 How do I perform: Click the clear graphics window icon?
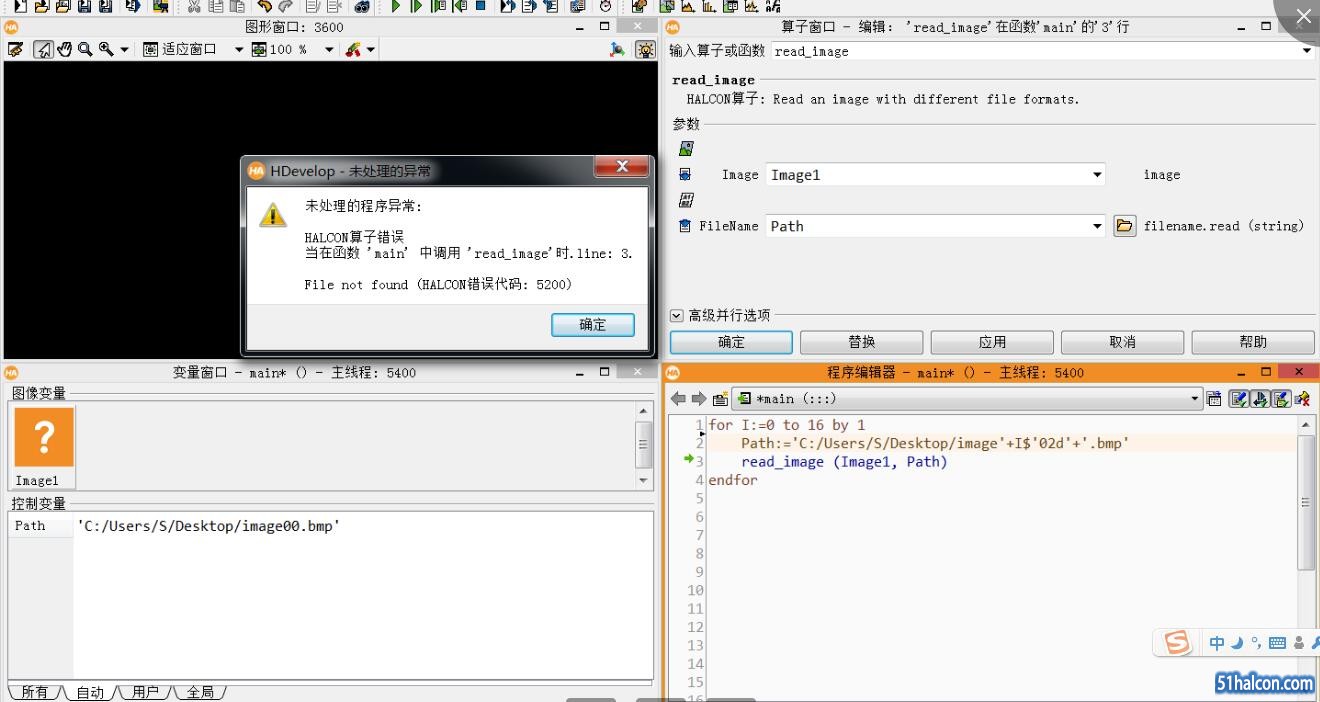[x=15, y=49]
